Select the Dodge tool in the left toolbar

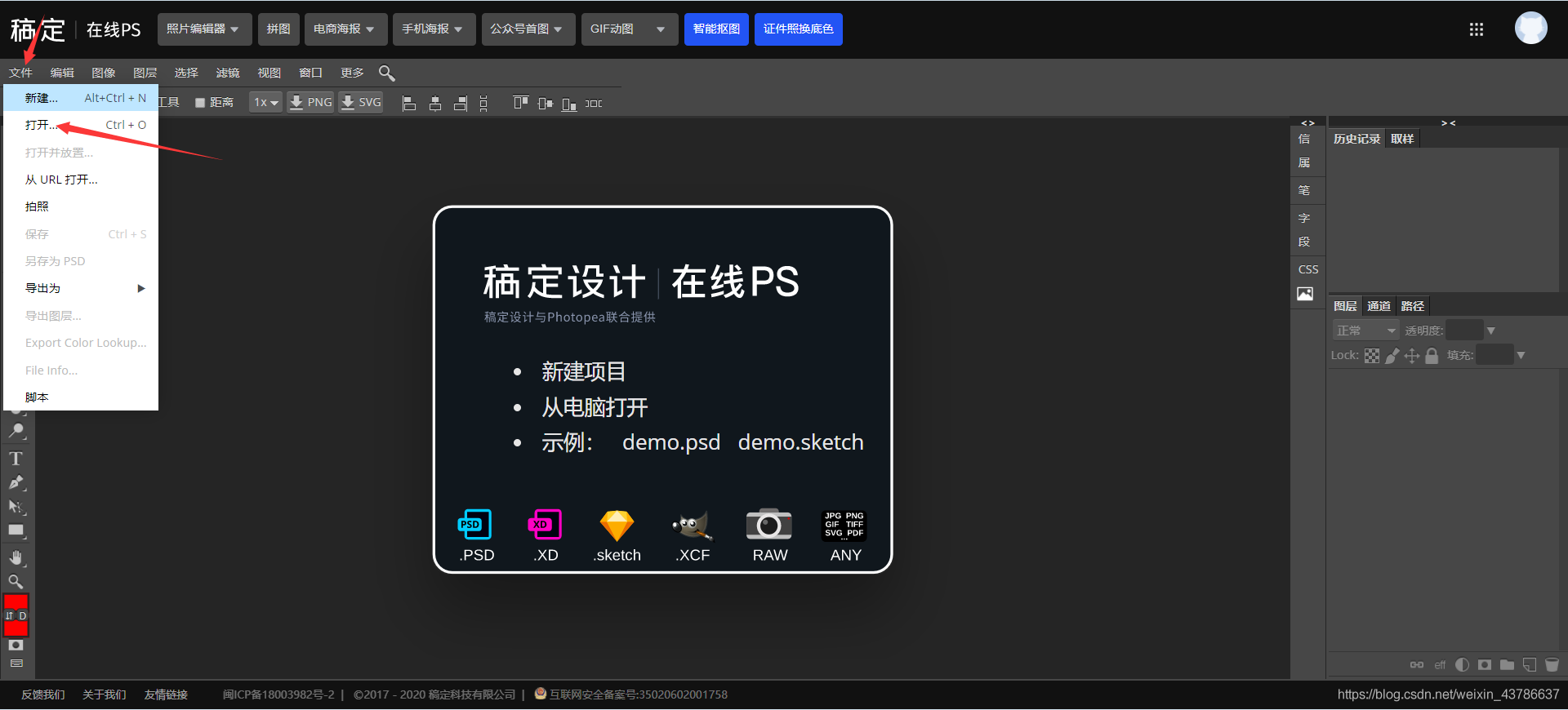[x=16, y=430]
